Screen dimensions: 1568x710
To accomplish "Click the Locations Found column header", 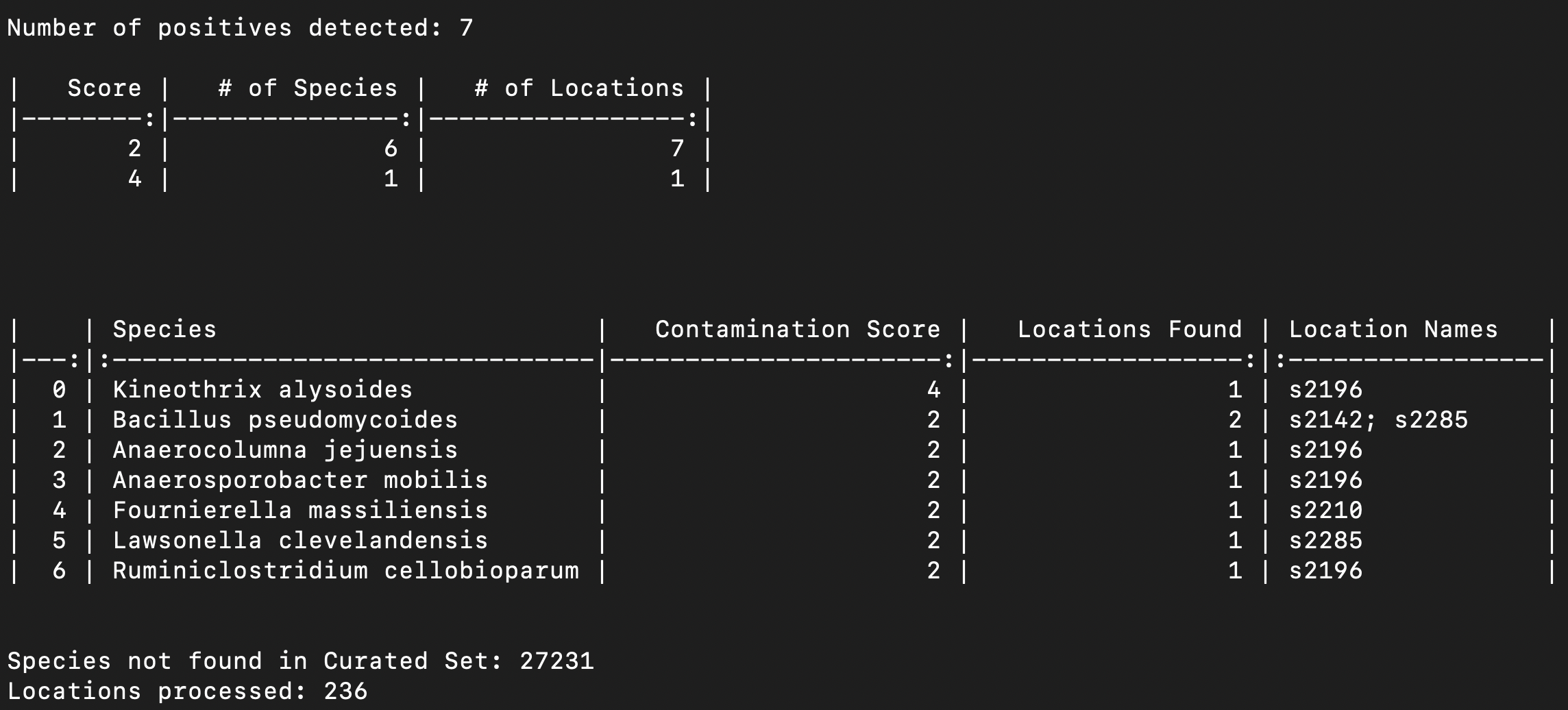I will (1129, 330).
